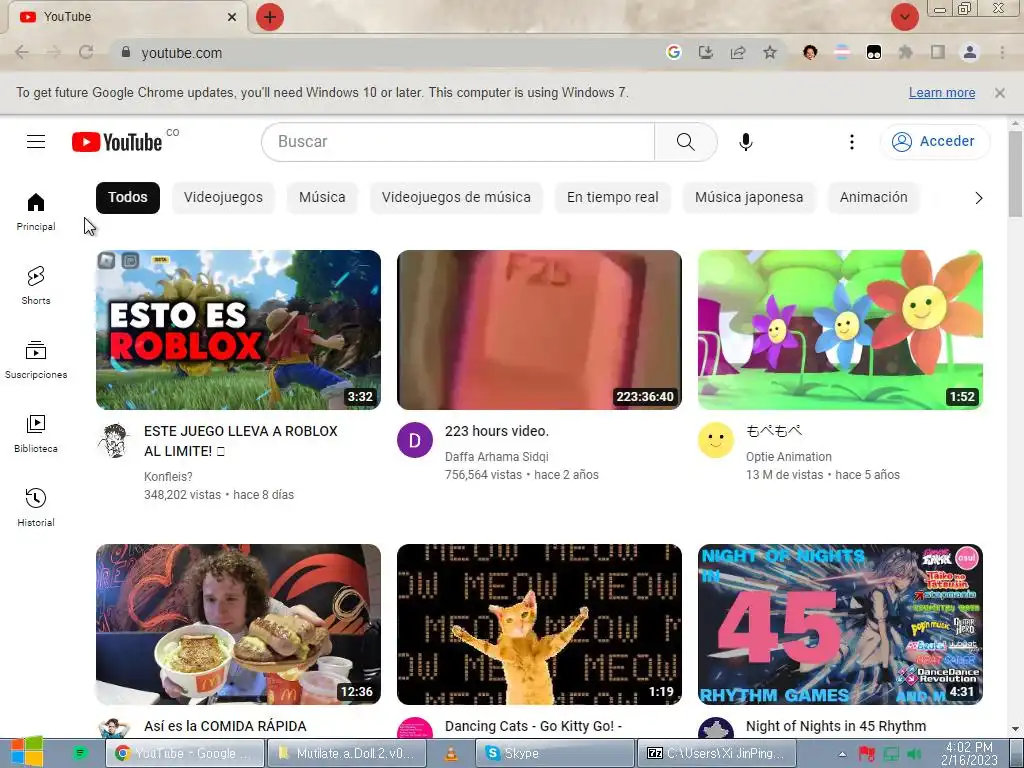
Task: Select the Todos filter chip
Action: [128, 197]
